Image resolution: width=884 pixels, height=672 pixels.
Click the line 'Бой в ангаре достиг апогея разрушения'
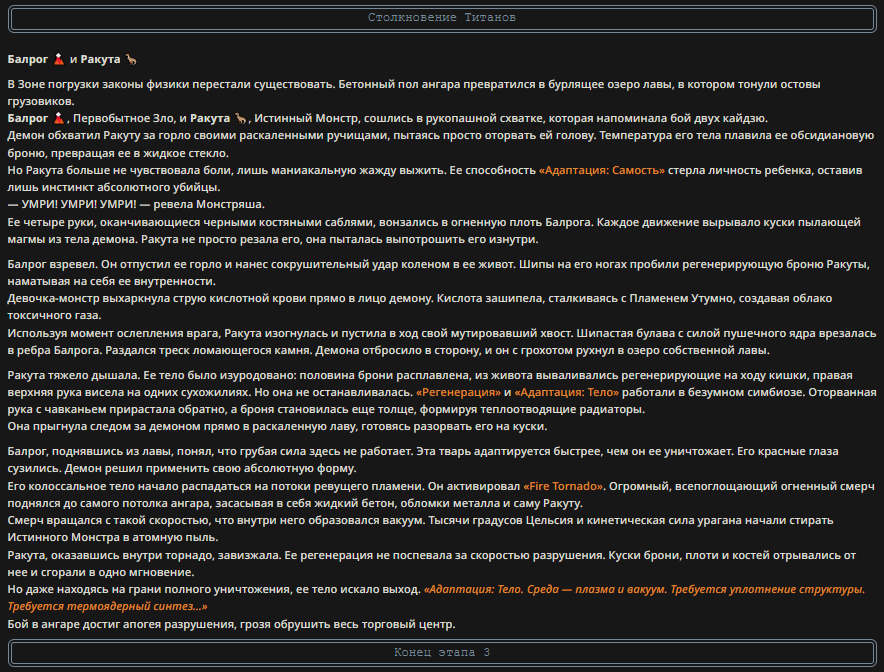[x=231, y=625]
